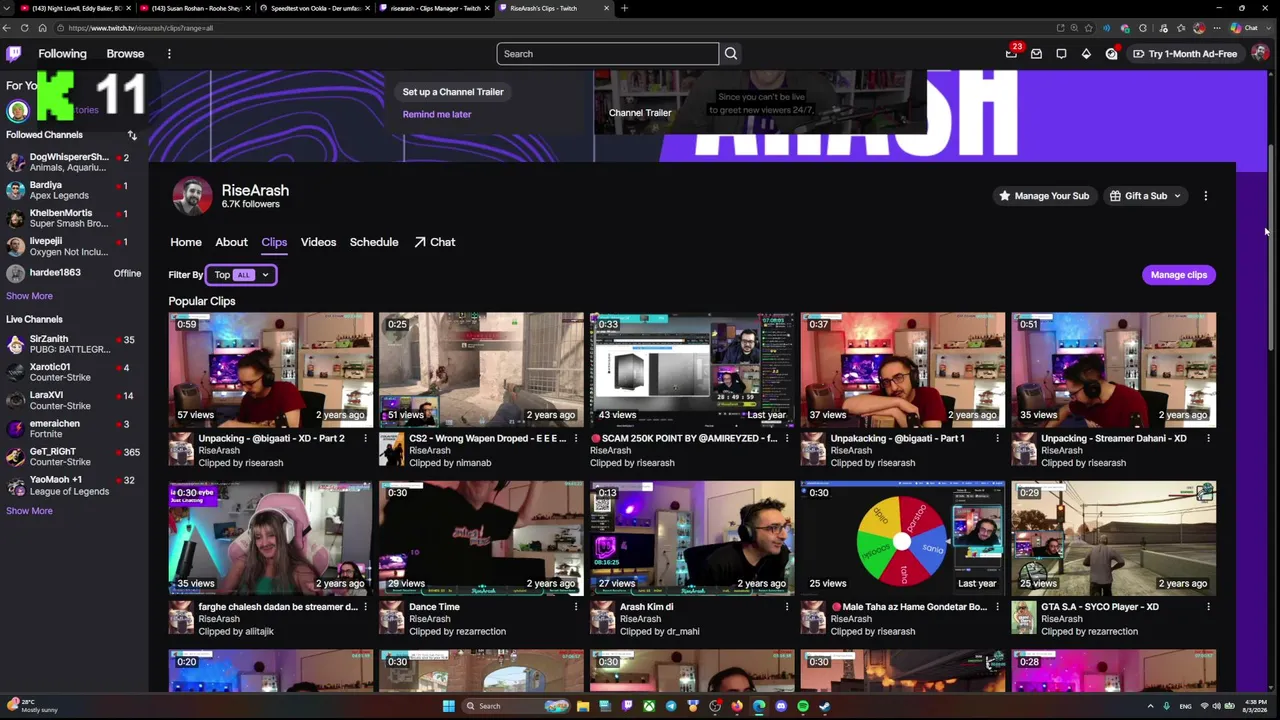Open Steam from the taskbar
This screenshot has width=1280, height=720.
[825, 706]
